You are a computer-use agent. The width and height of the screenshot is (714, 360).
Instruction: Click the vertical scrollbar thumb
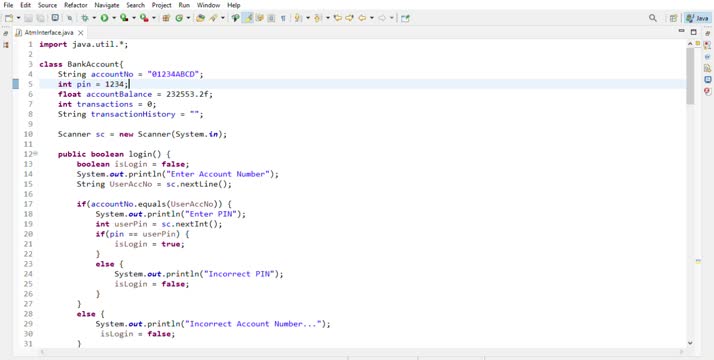pyautogui.click(x=690, y=75)
